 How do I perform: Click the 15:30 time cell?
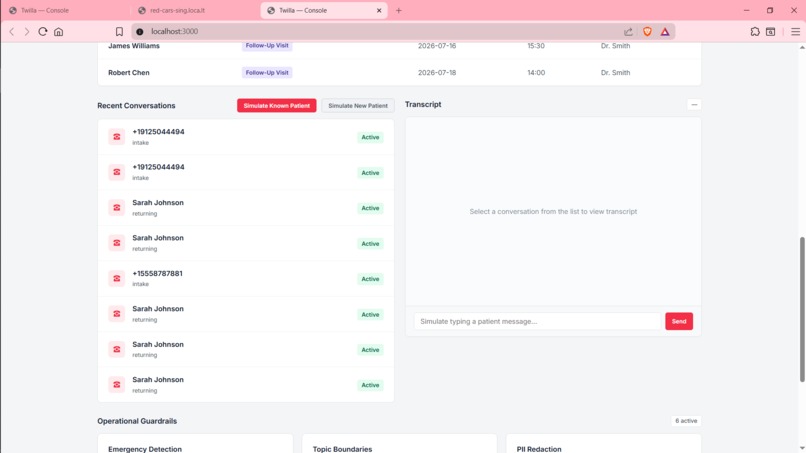coord(536,46)
